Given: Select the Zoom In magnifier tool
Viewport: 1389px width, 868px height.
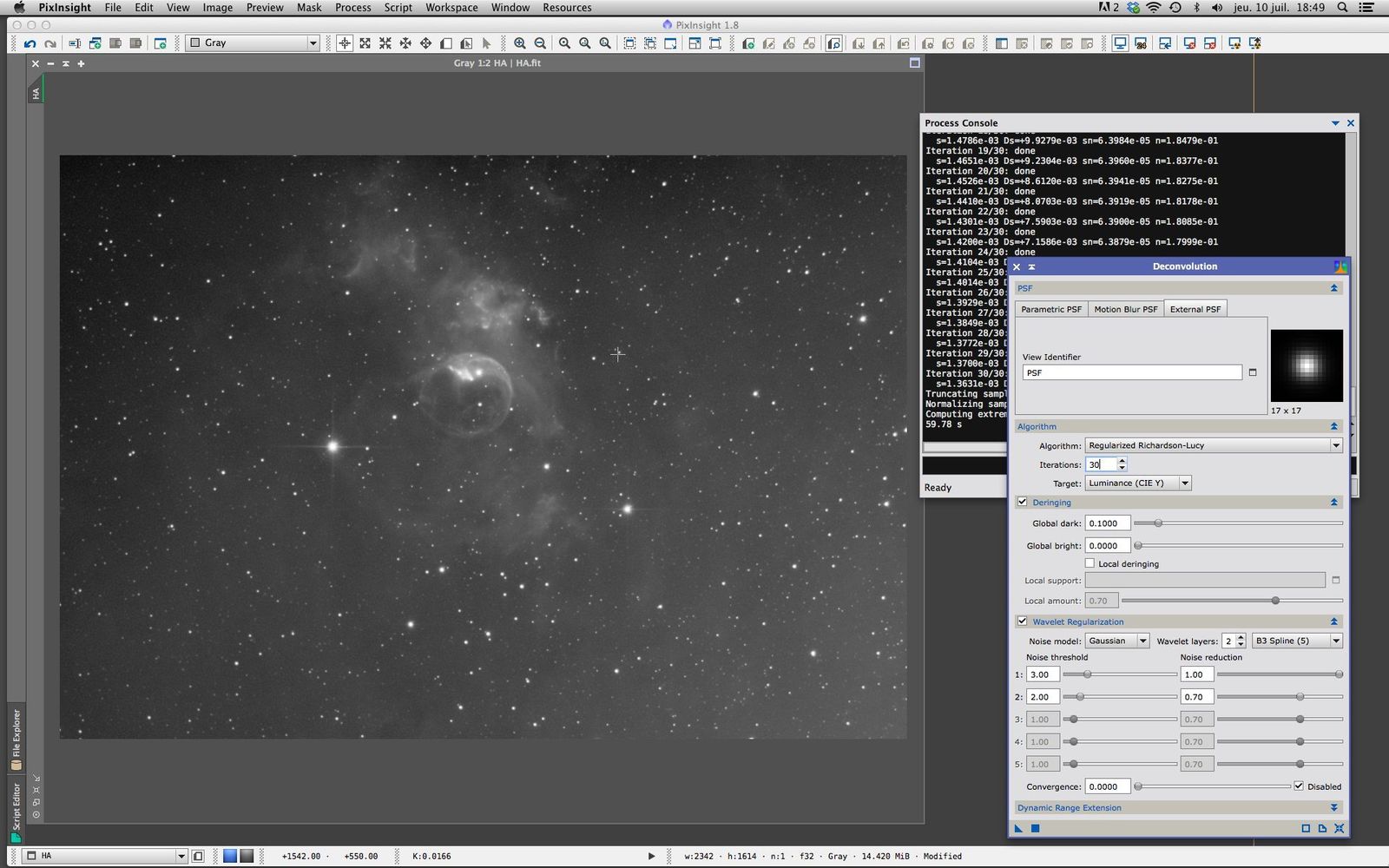Looking at the screenshot, I should point(519,43).
